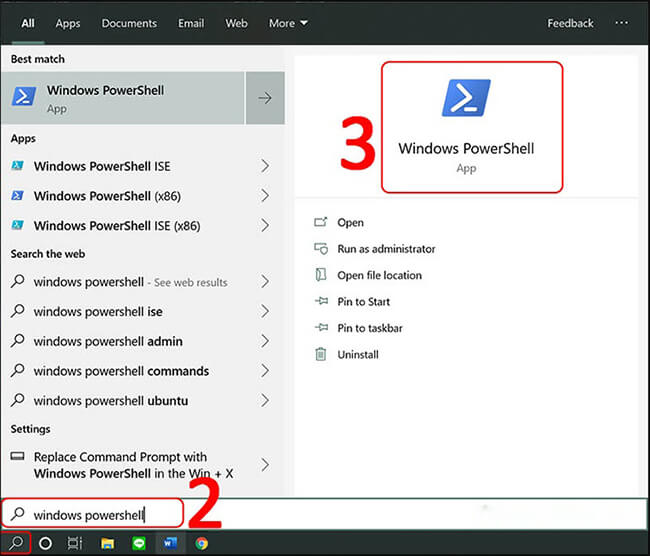The height and width of the screenshot is (556, 650).
Task: Select Windows PowerShell best match result
Action: 123,98
